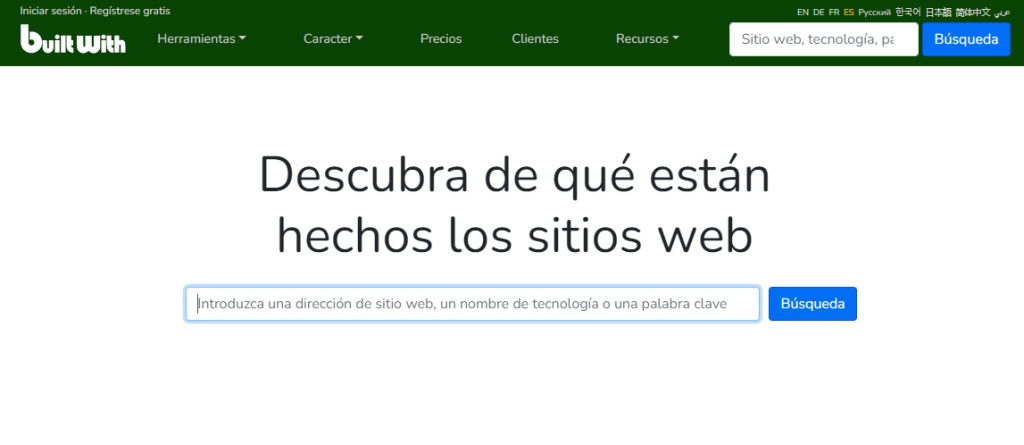Focus the navbar search field
Screen dimensions: 1024x445
coord(823,39)
